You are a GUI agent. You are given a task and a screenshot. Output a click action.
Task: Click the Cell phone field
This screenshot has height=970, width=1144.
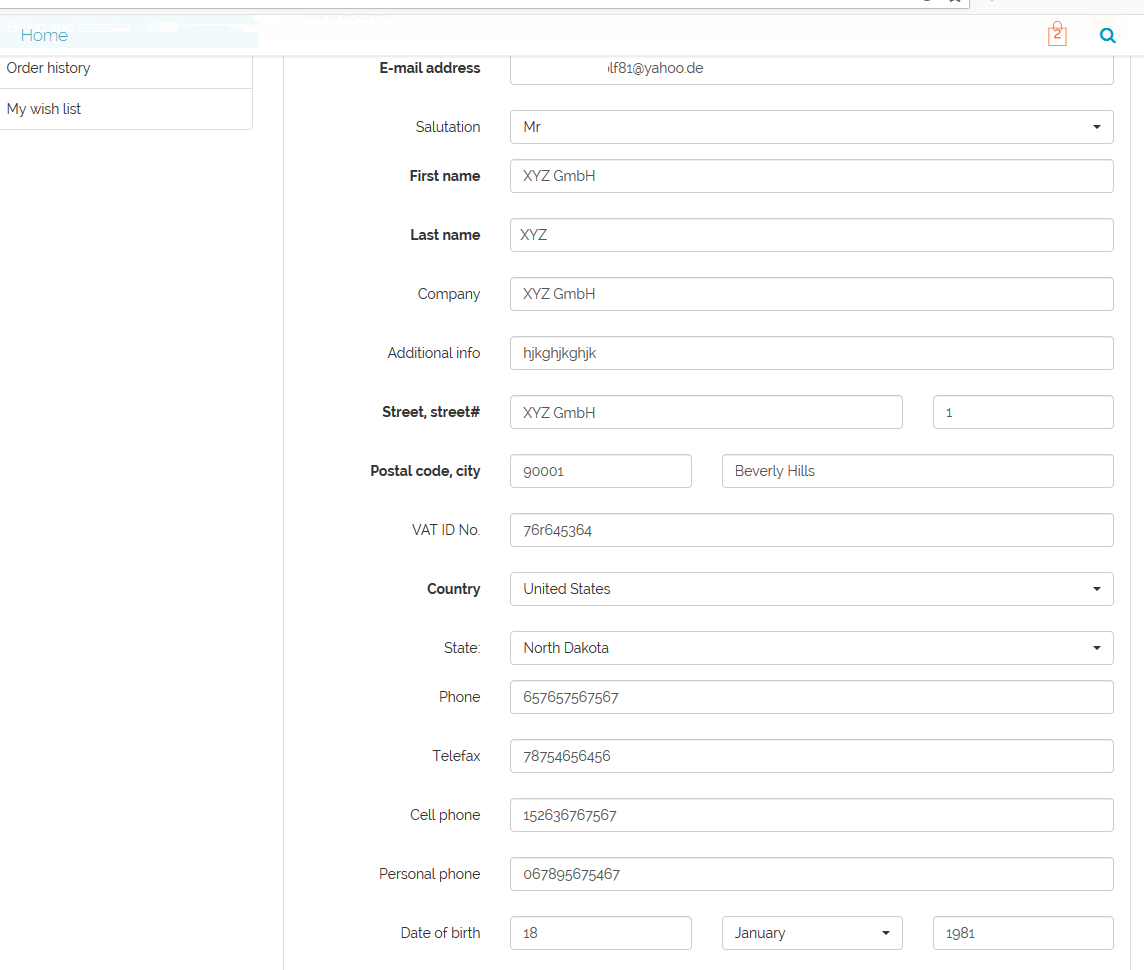click(811, 815)
